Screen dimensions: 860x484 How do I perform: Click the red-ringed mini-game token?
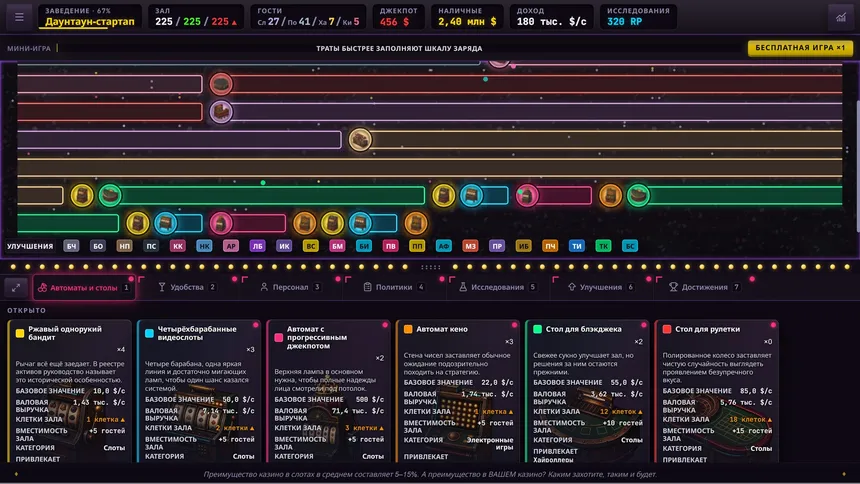[x=221, y=84]
